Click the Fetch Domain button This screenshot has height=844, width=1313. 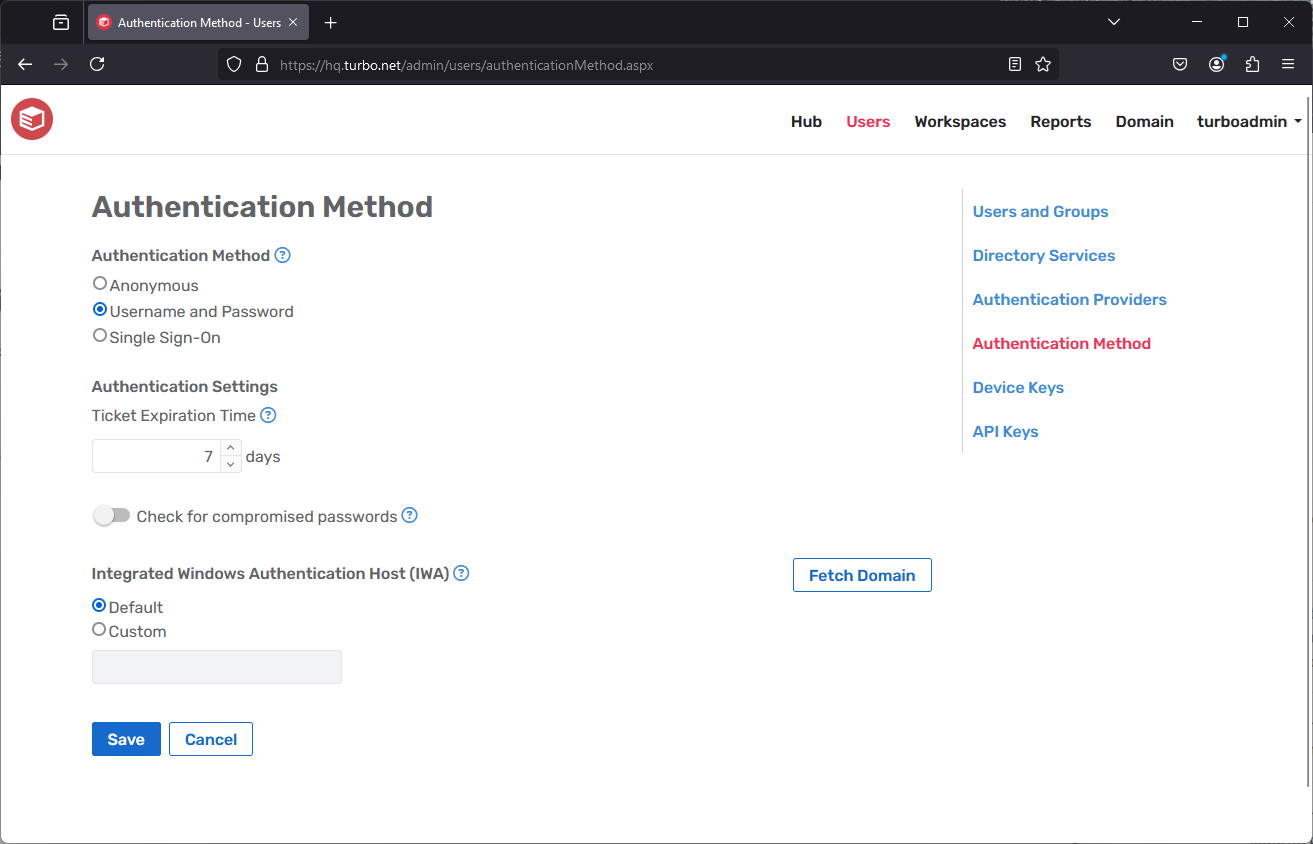(x=861, y=575)
